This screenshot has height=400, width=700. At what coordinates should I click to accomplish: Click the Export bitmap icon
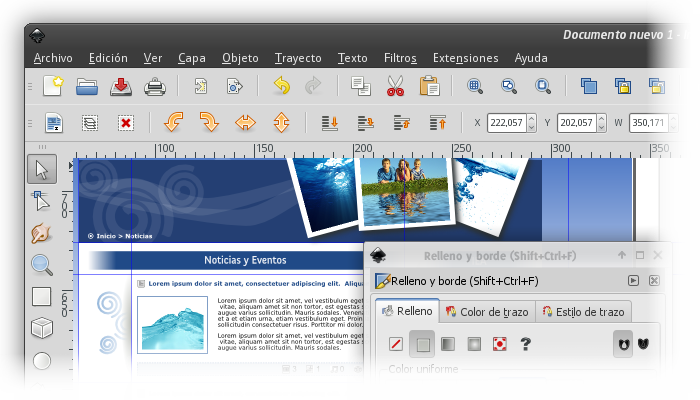[234, 86]
